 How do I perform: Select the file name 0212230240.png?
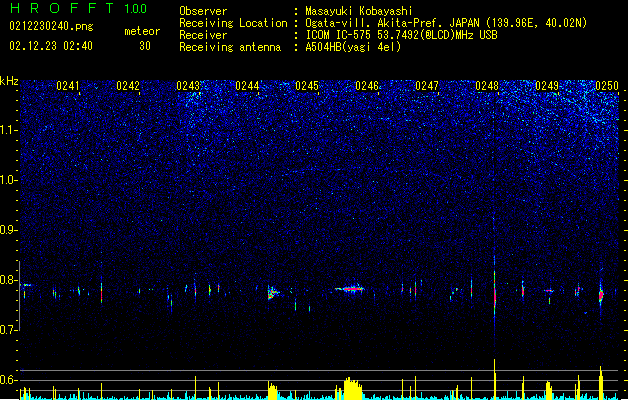pyautogui.click(x=51, y=26)
